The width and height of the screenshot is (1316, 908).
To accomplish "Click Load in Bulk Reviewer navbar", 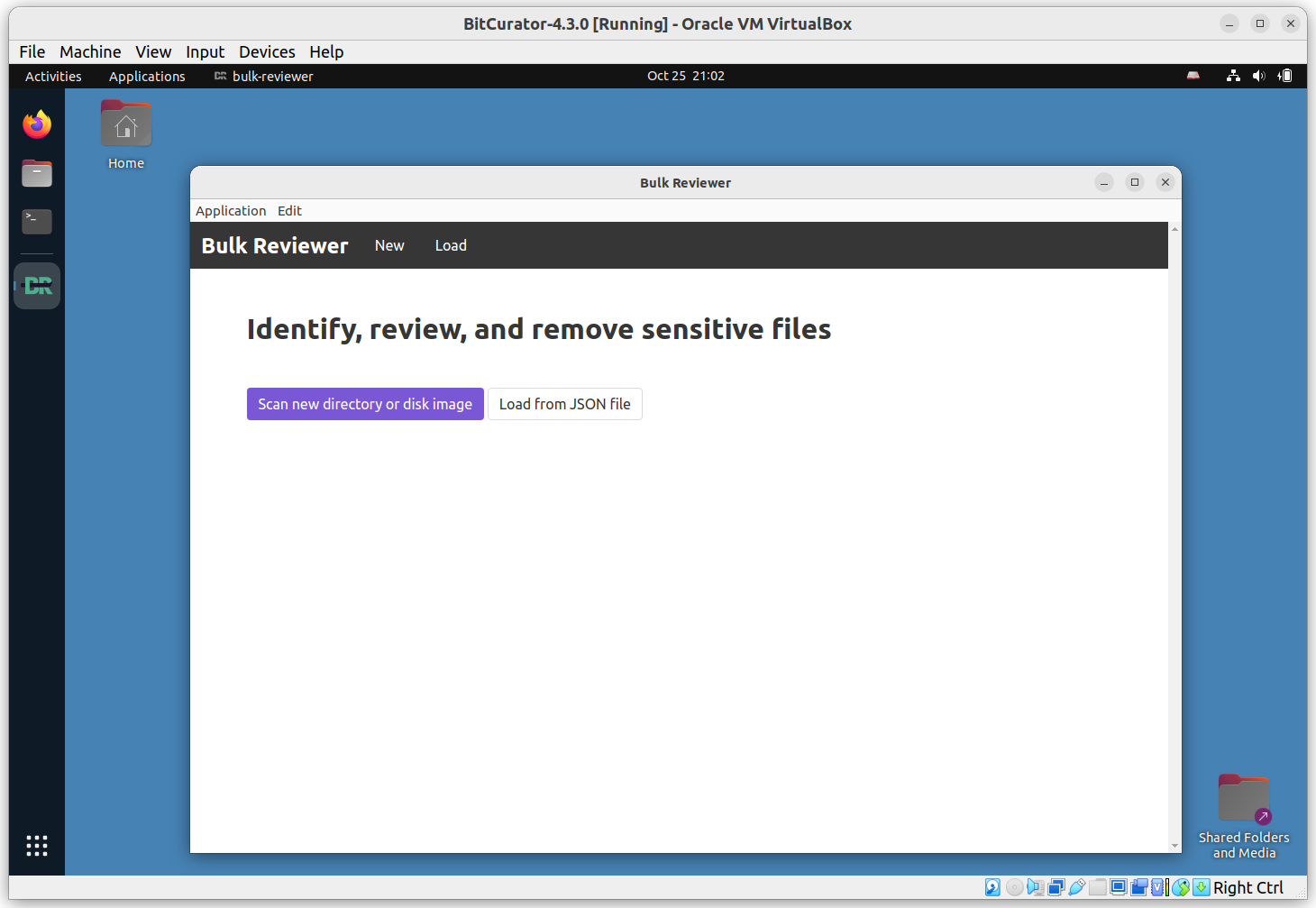I will (x=451, y=245).
